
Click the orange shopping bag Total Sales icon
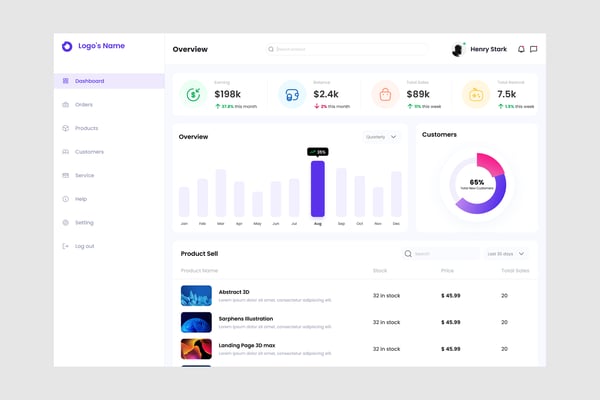[x=385, y=95]
